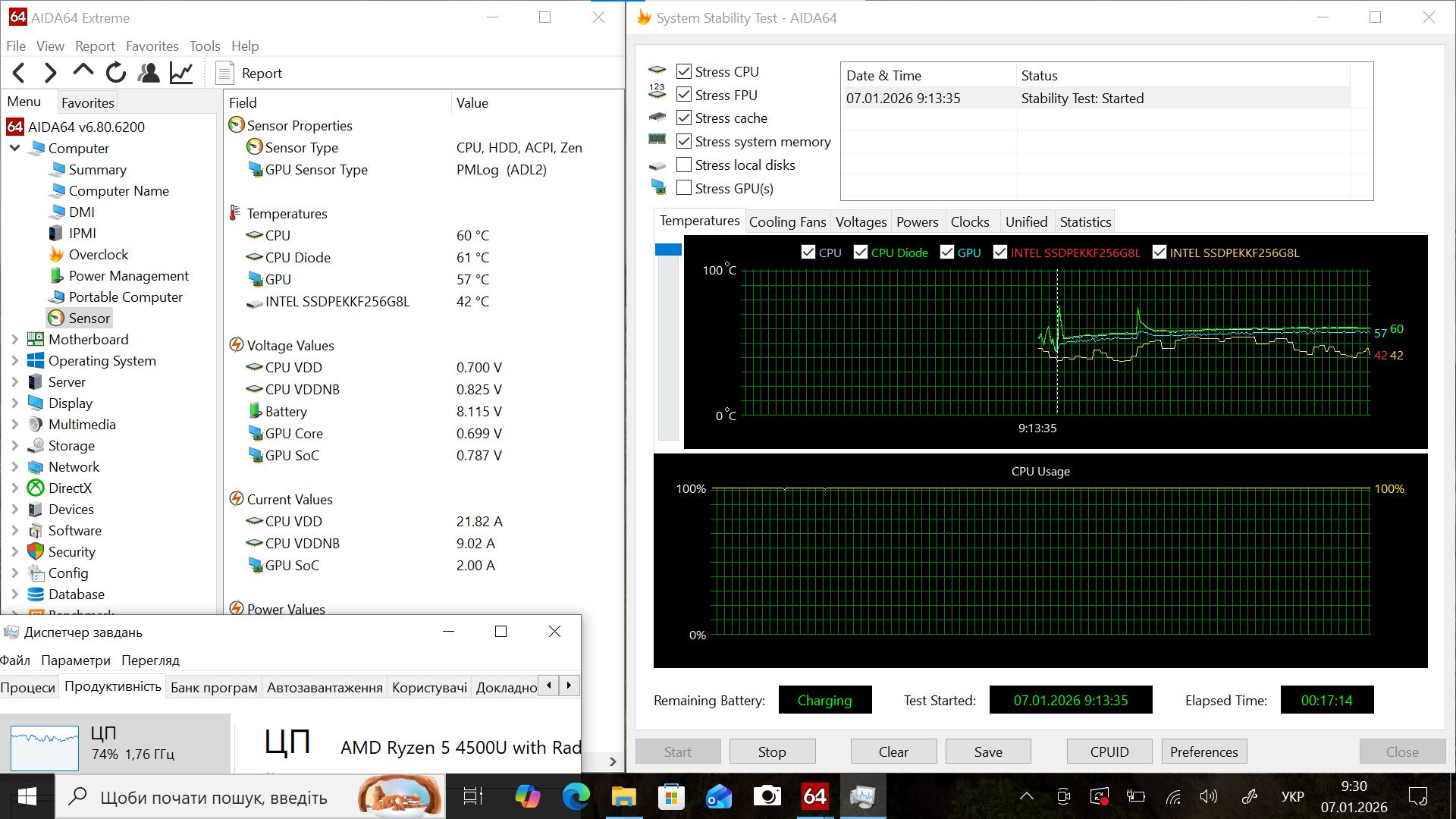Select the ЦП performance thumbnail graph

(45, 747)
